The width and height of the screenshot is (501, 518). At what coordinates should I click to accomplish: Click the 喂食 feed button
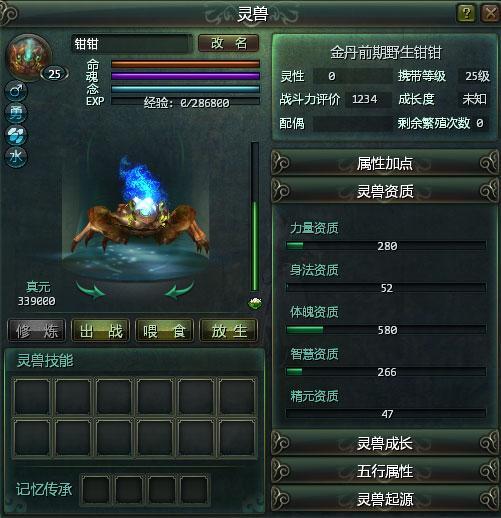(x=165, y=331)
